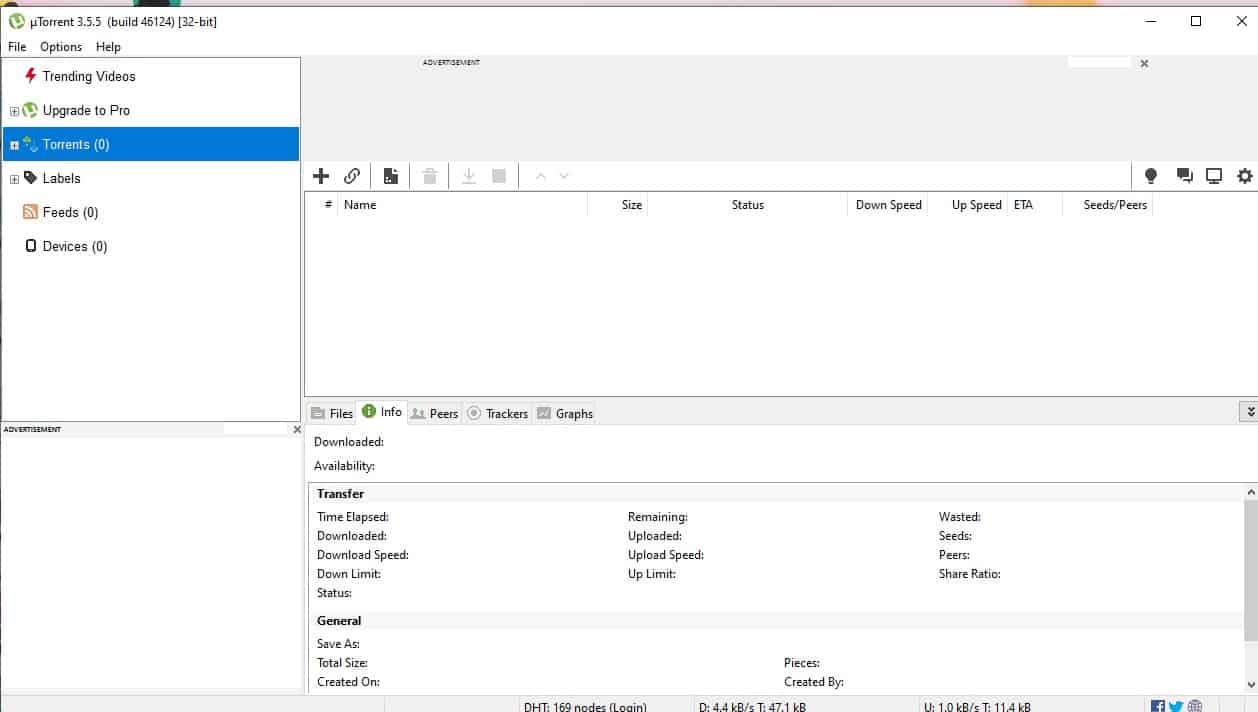The height and width of the screenshot is (712, 1258).
Task: Close the sidebar advertisement panel
Action: pyautogui.click(x=296, y=429)
